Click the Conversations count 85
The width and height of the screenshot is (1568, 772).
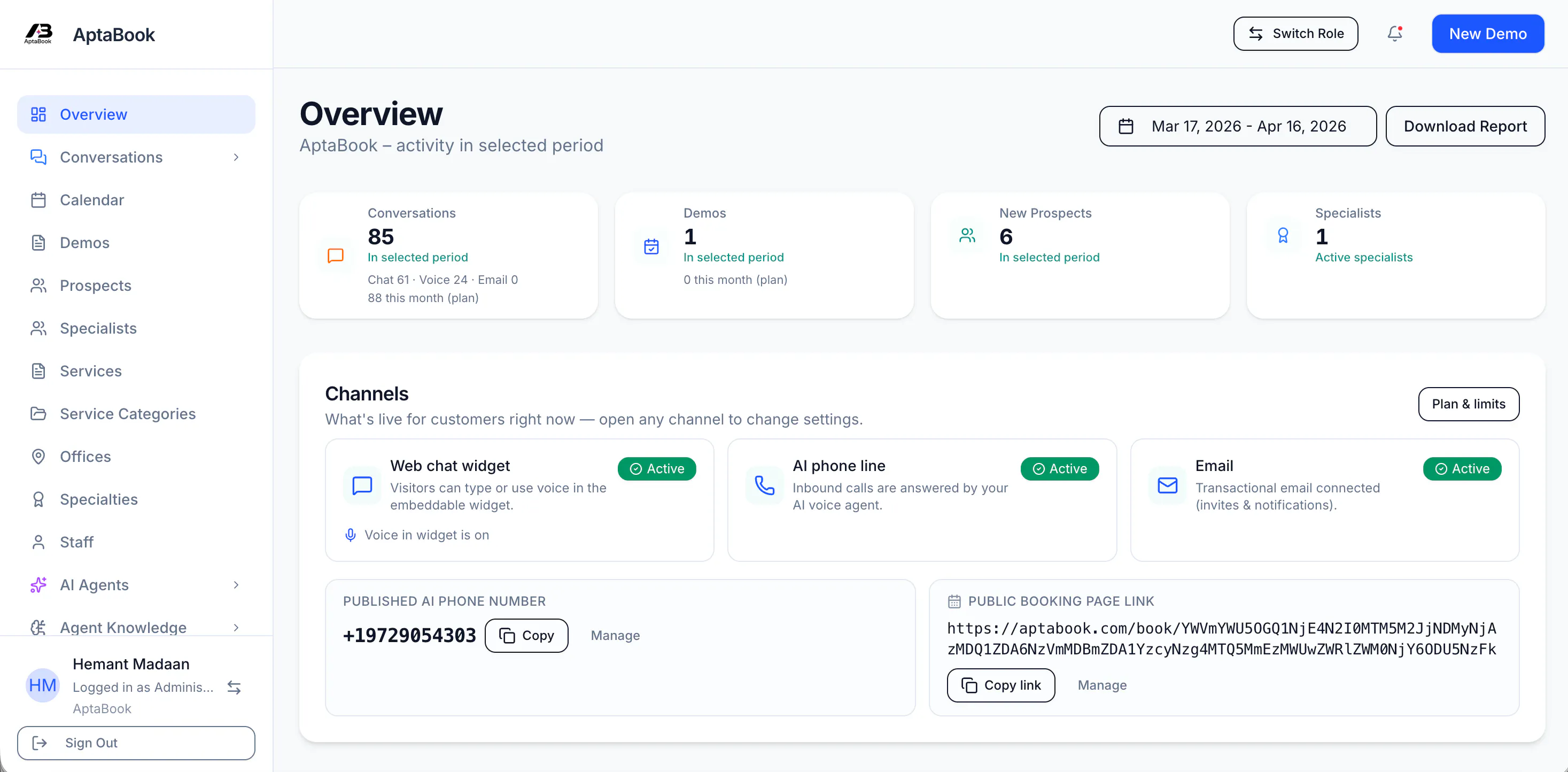pyautogui.click(x=381, y=236)
